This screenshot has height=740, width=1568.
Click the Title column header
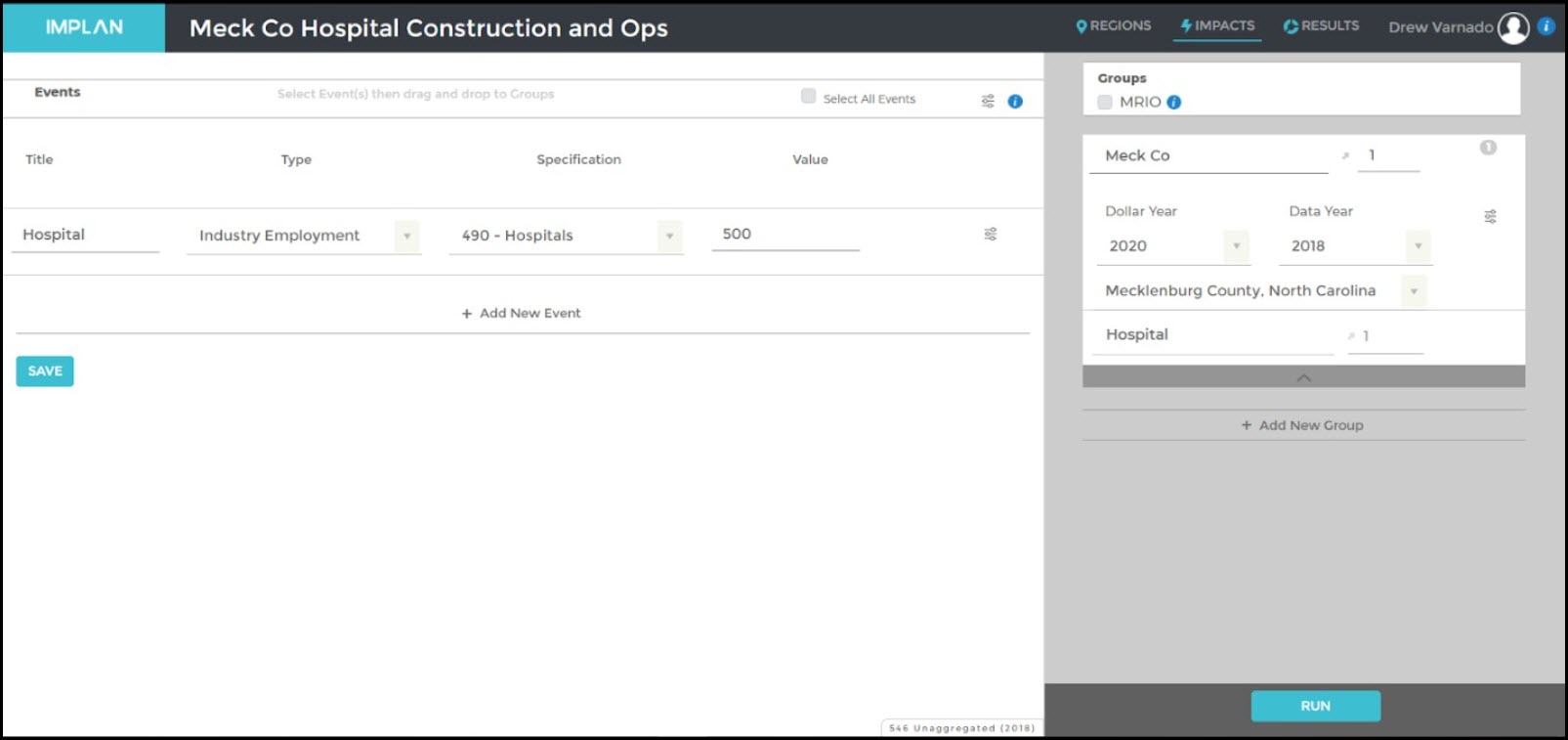coord(39,159)
